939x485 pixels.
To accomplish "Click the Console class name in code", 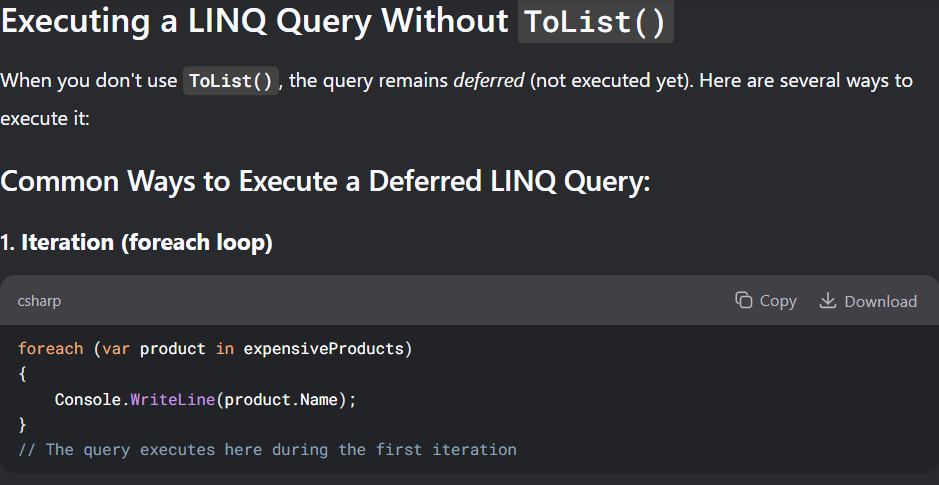I will (88, 399).
